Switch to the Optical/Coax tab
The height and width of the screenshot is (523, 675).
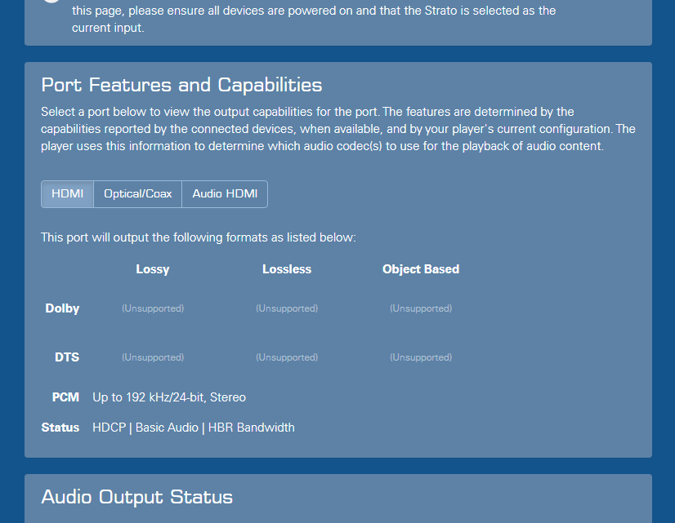pos(137,194)
